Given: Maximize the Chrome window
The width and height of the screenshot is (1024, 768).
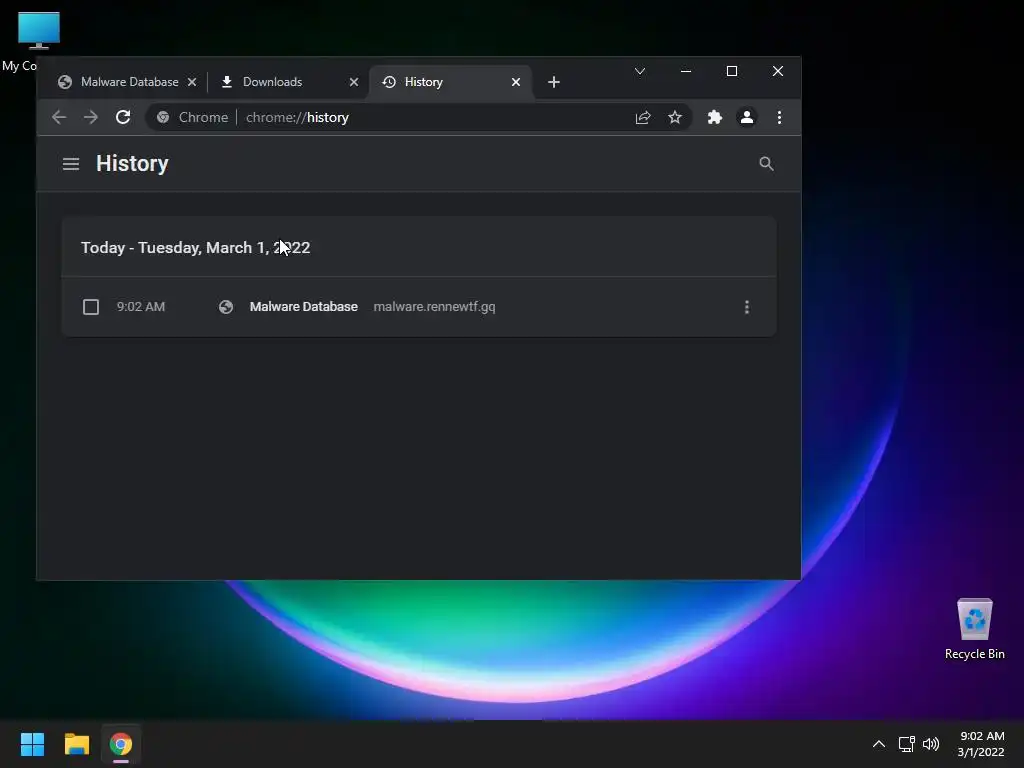Looking at the screenshot, I should 731,71.
